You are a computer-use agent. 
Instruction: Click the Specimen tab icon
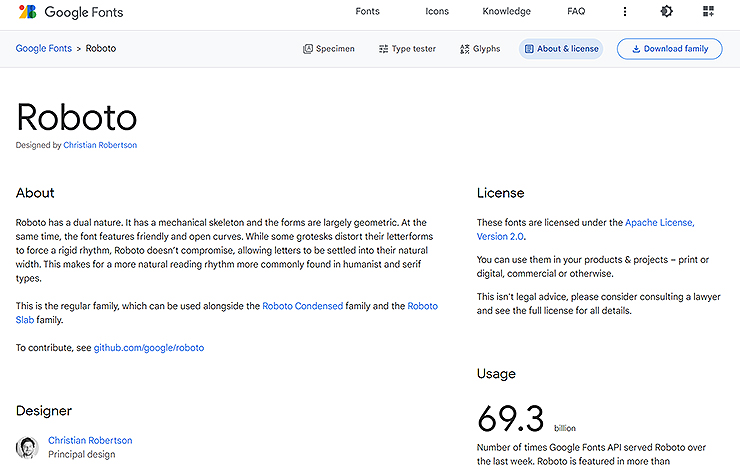308,49
